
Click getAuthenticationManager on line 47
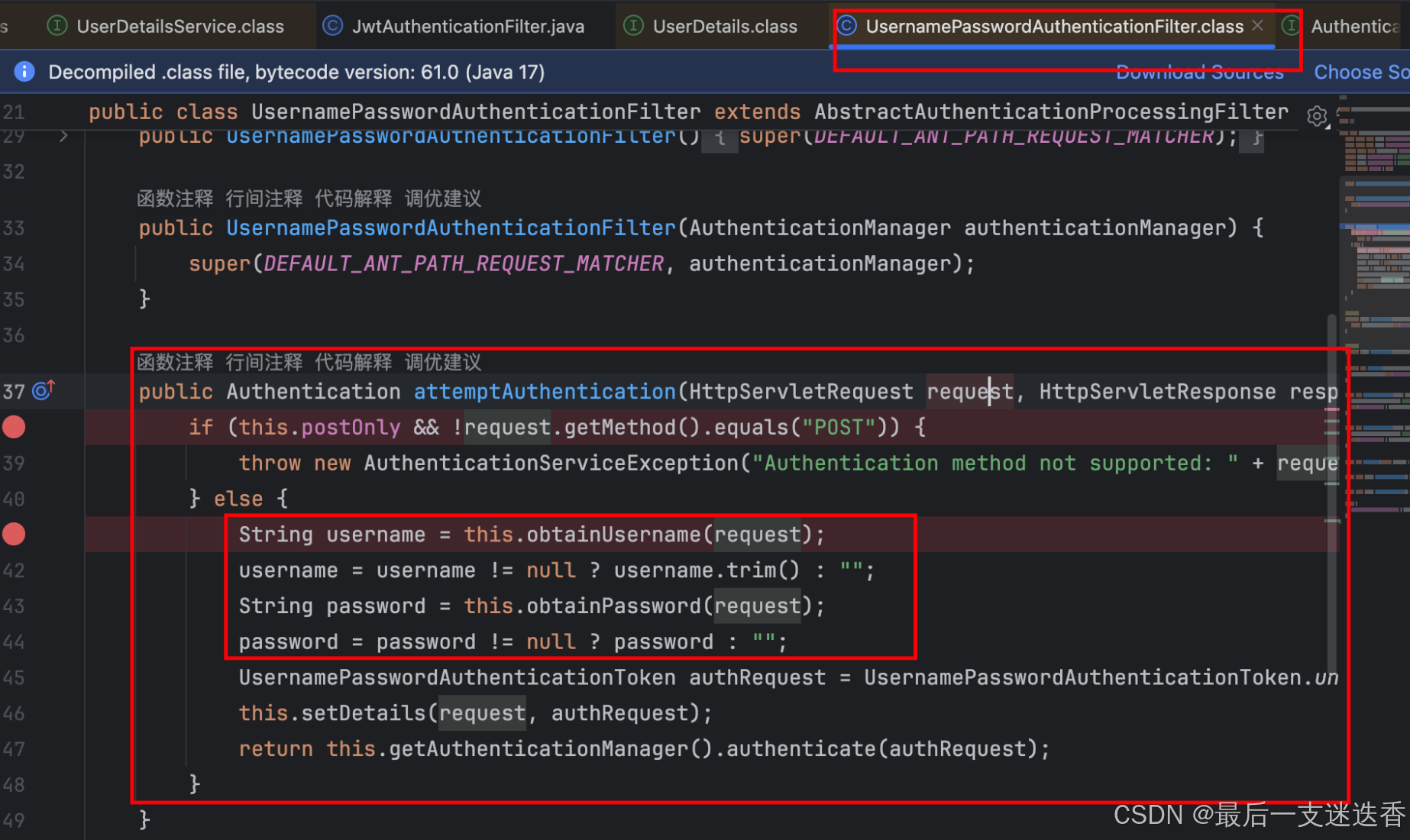539,749
